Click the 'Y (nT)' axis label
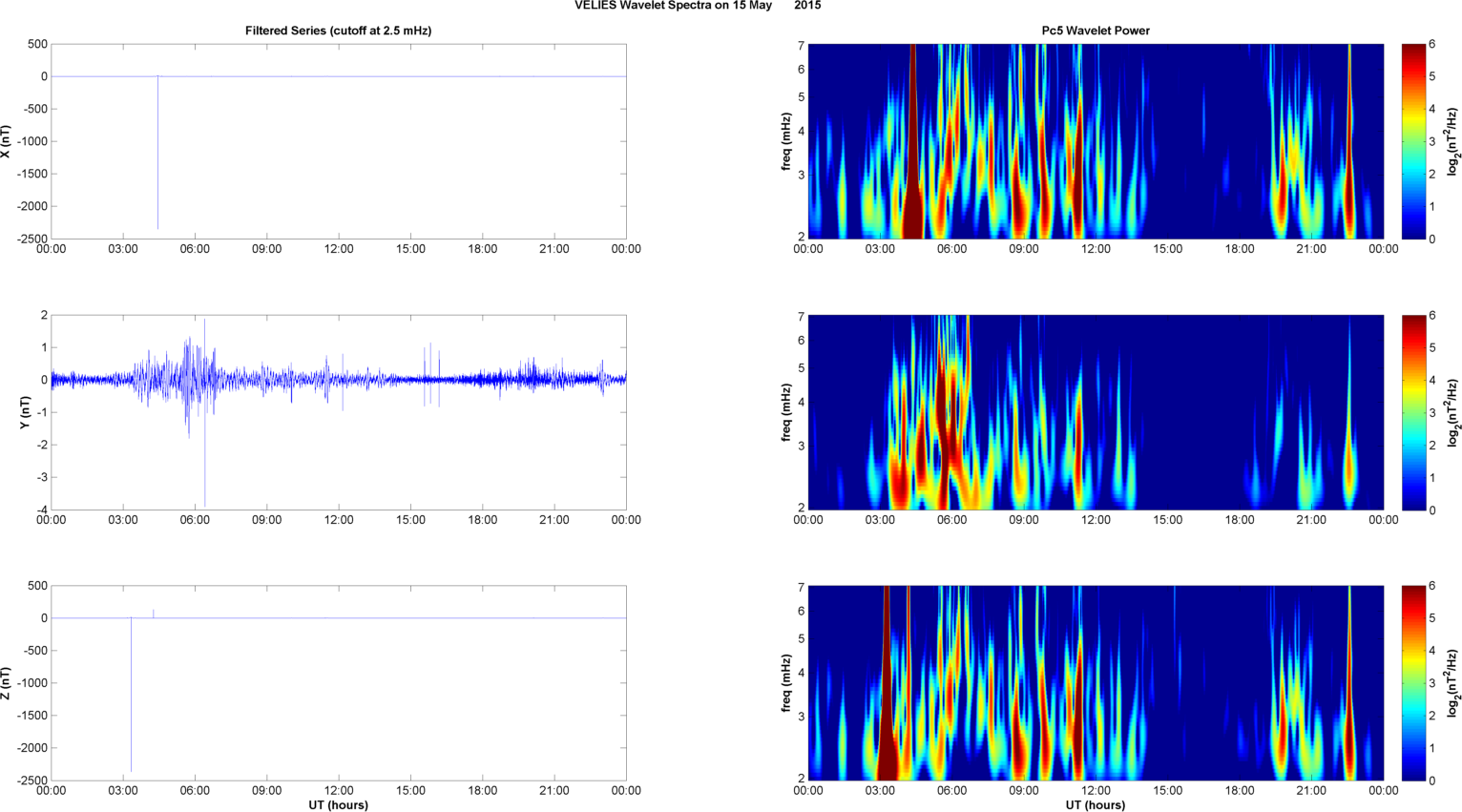The height and width of the screenshot is (812, 1462). click(x=25, y=412)
